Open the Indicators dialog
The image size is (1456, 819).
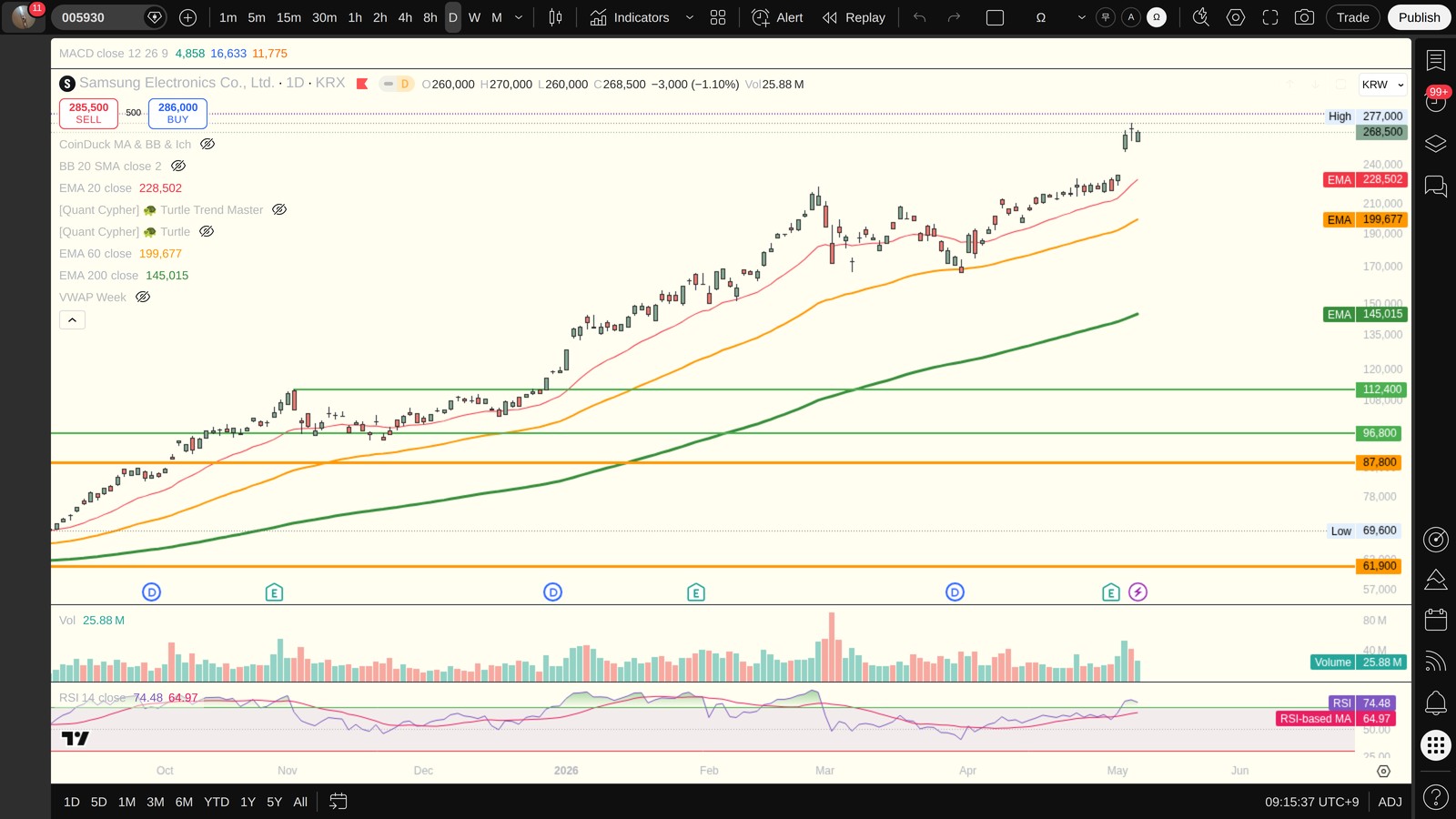click(x=629, y=17)
